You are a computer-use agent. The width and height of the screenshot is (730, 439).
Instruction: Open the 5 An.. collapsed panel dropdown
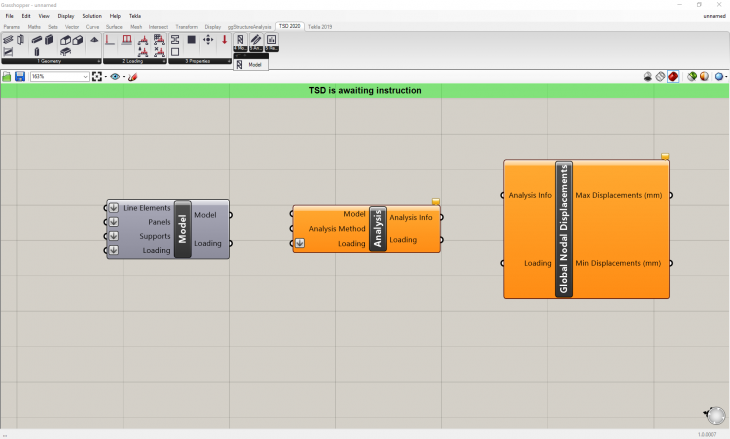pyautogui.click(x=256, y=48)
